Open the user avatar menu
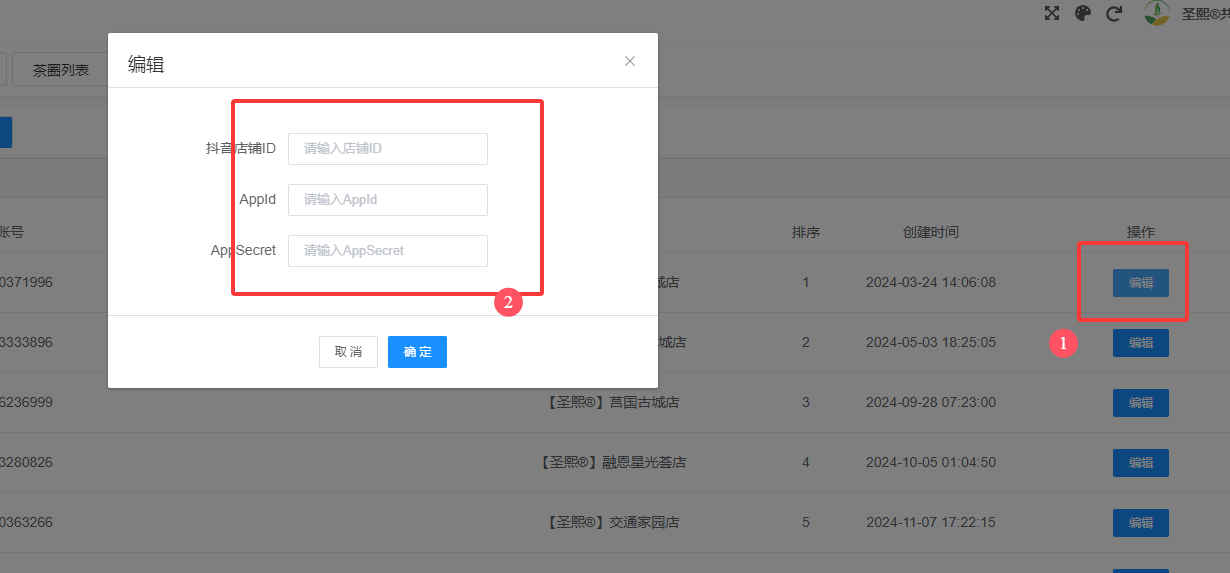 click(x=1157, y=13)
